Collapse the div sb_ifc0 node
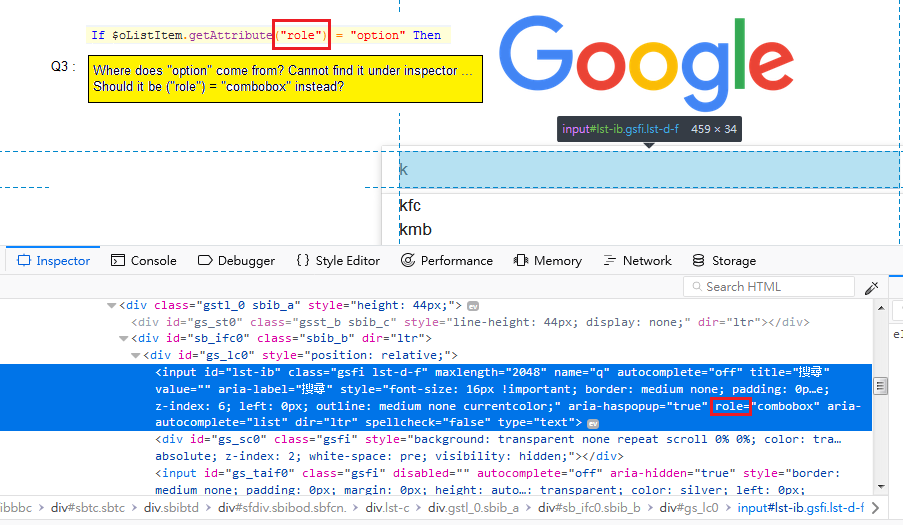 coord(123,338)
